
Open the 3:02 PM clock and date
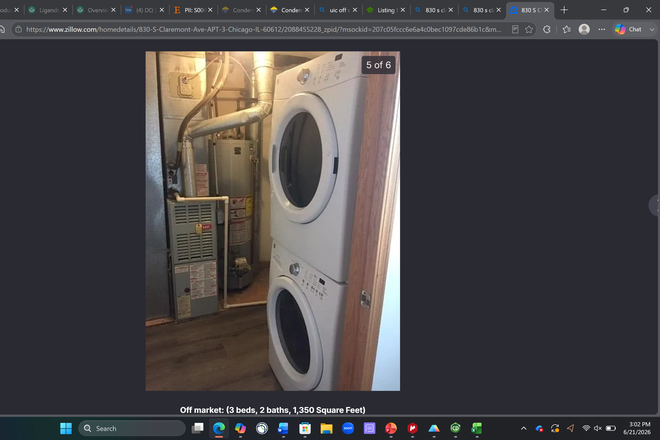[x=637, y=428]
